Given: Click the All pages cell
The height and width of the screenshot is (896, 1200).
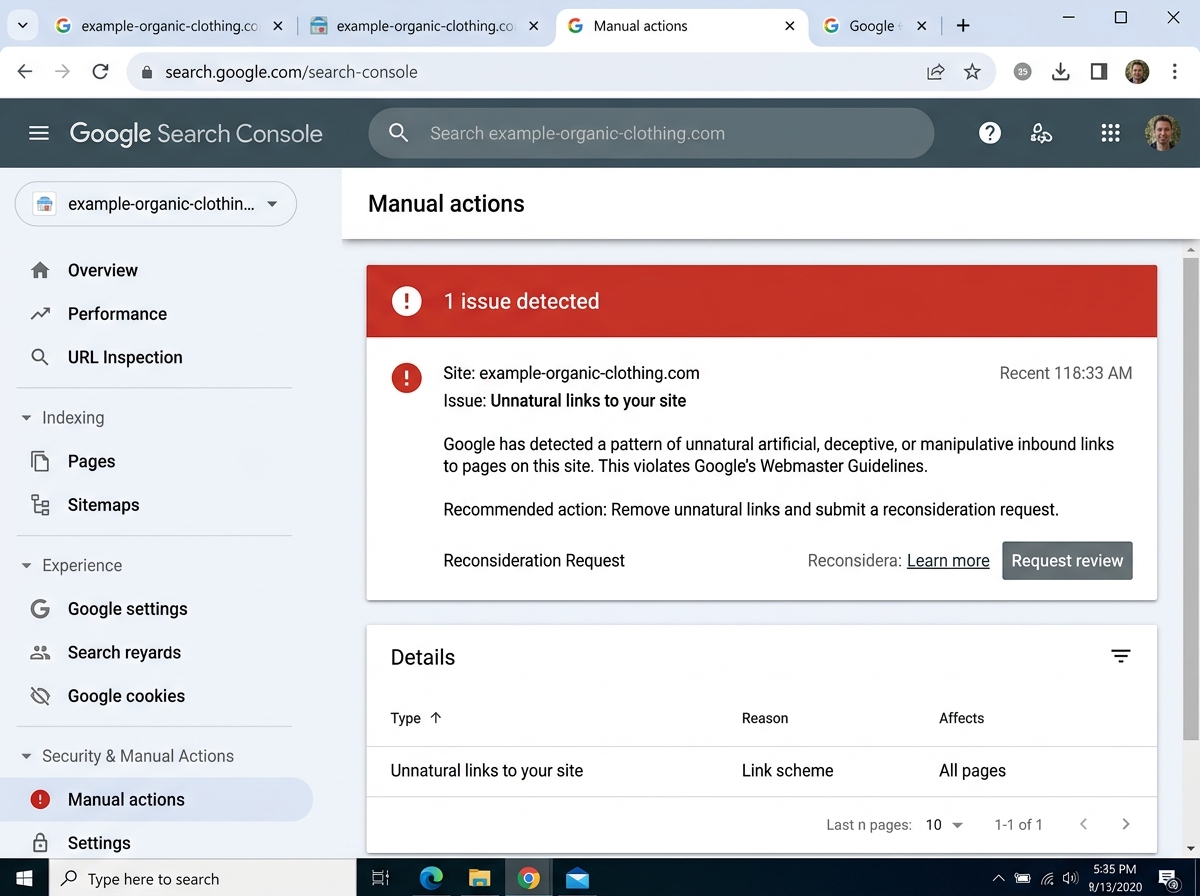Looking at the screenshot, I should point(972,771).
